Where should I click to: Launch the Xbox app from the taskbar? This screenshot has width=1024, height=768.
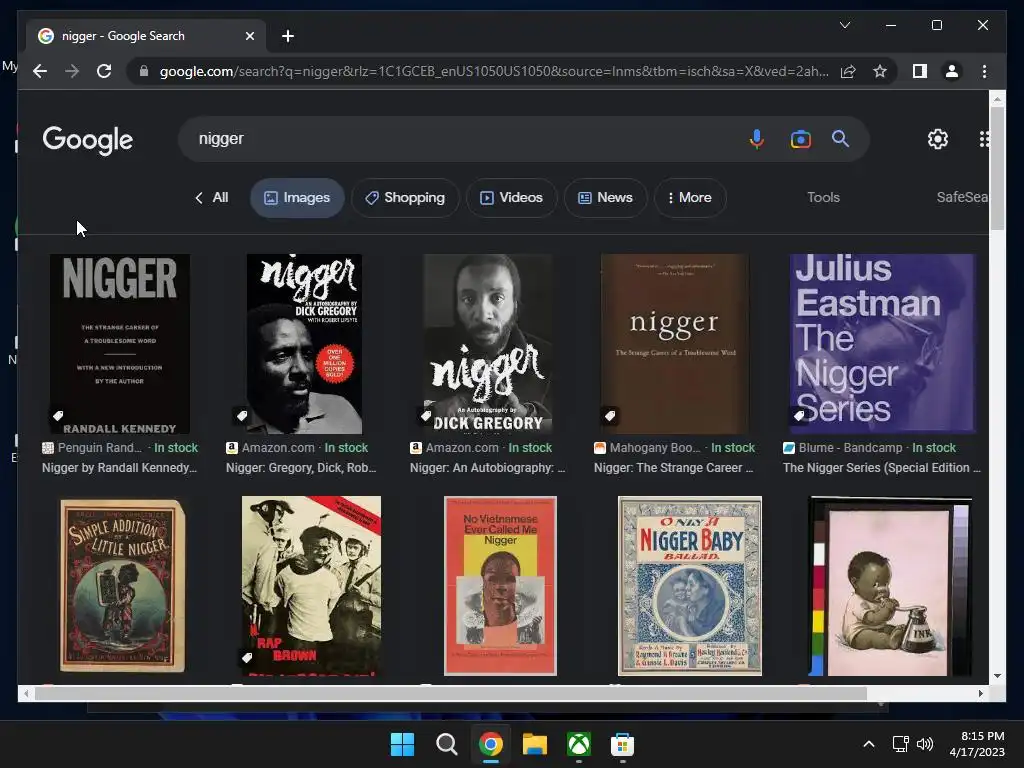[x=579, y=744]
